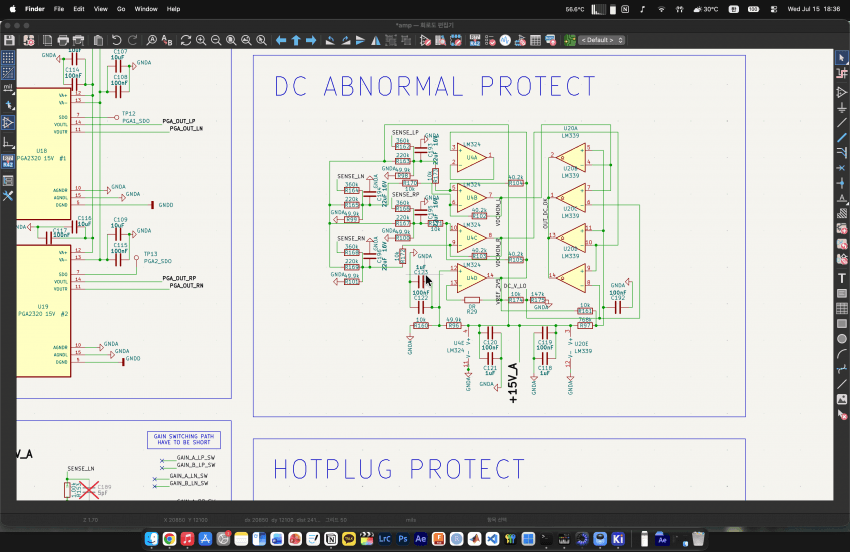850x552 pixels.
Task: Open the Go menu
Action: (121, 9)
